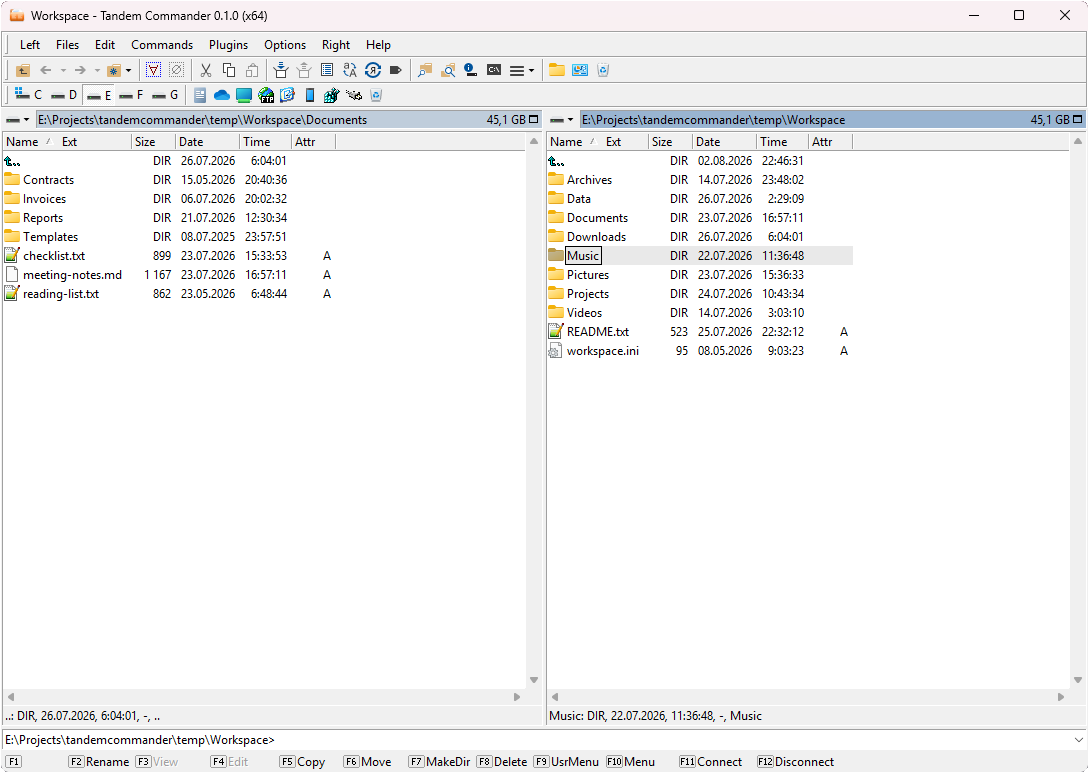Click the Unpack files icon

pyautogui.click(x=304, y=70)
